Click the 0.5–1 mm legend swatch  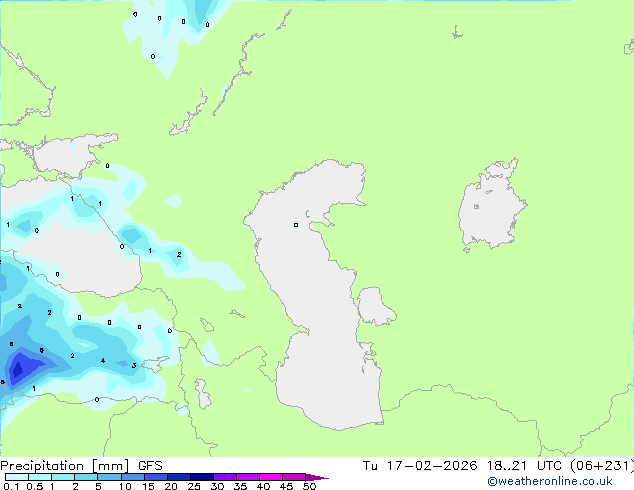(x=40, y=477)
